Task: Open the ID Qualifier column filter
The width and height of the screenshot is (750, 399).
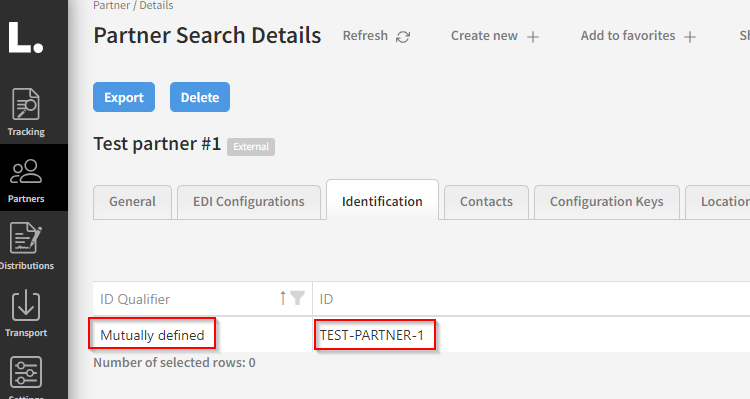Action: pos(298,298)
